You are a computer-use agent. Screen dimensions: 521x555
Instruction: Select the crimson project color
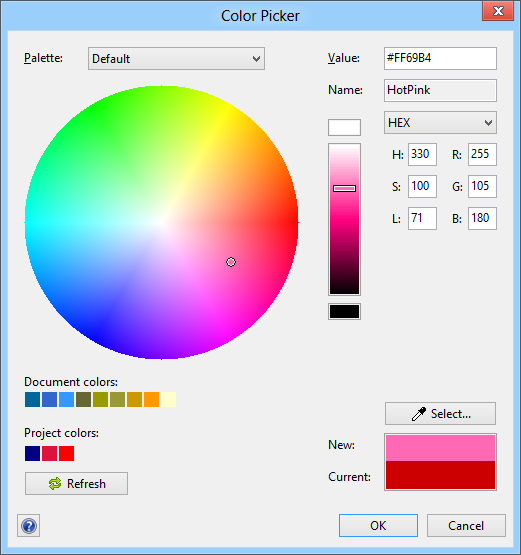point(49,453)
